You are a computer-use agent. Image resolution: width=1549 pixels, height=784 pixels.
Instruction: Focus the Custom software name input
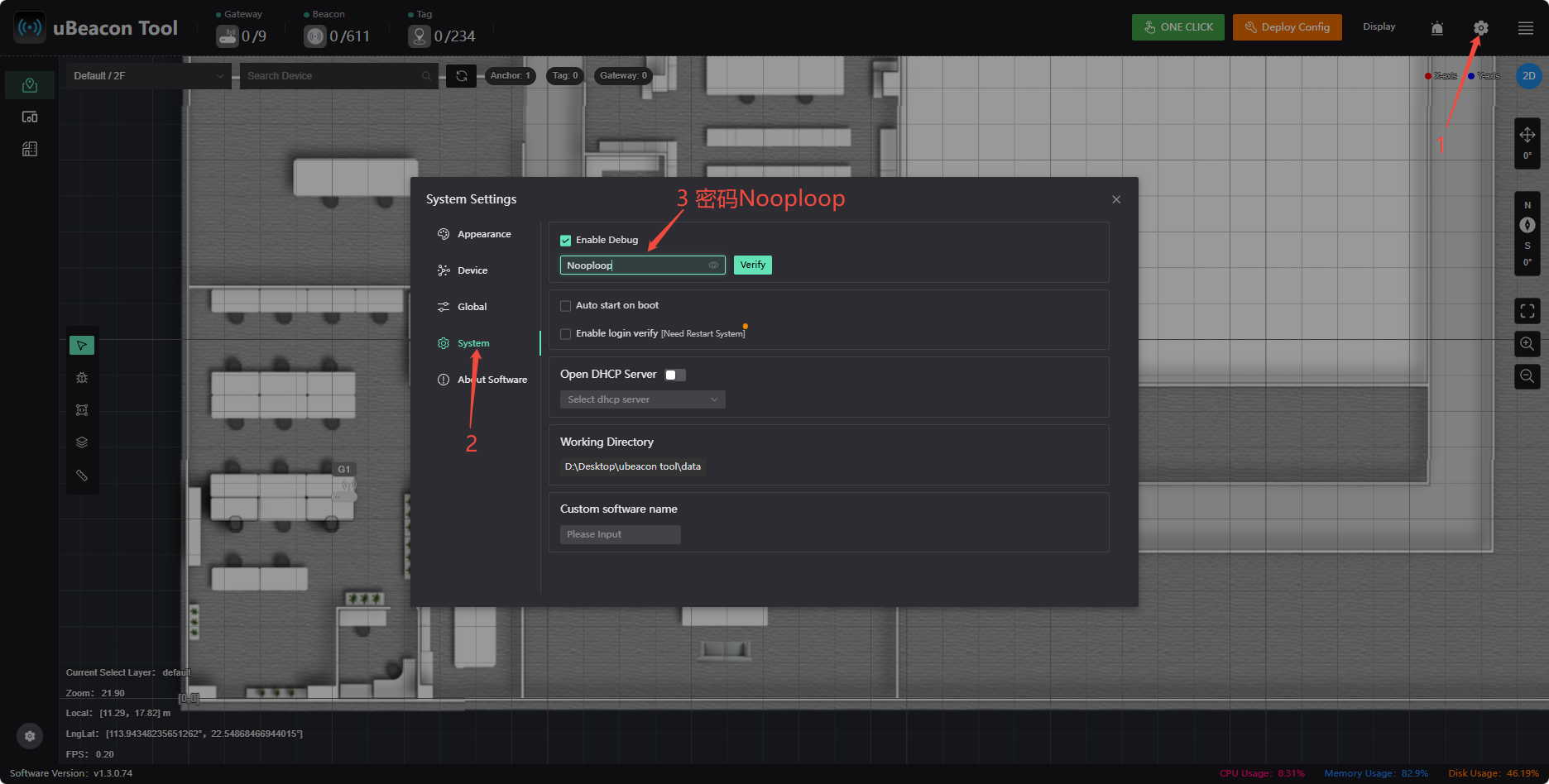pyautogui.click(x=621, y=534)
